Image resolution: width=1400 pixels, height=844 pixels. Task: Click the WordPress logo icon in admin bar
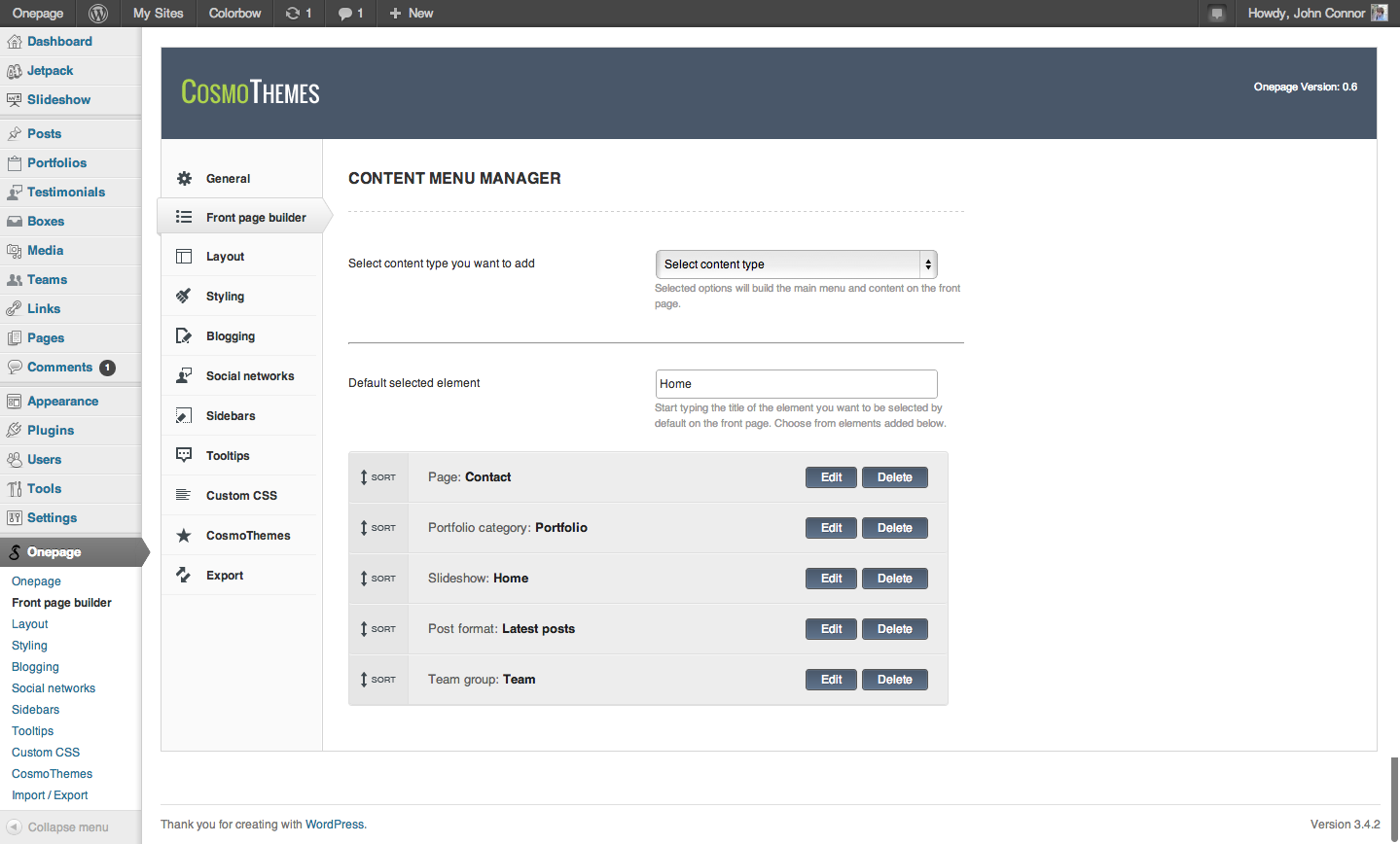[98, 14]
